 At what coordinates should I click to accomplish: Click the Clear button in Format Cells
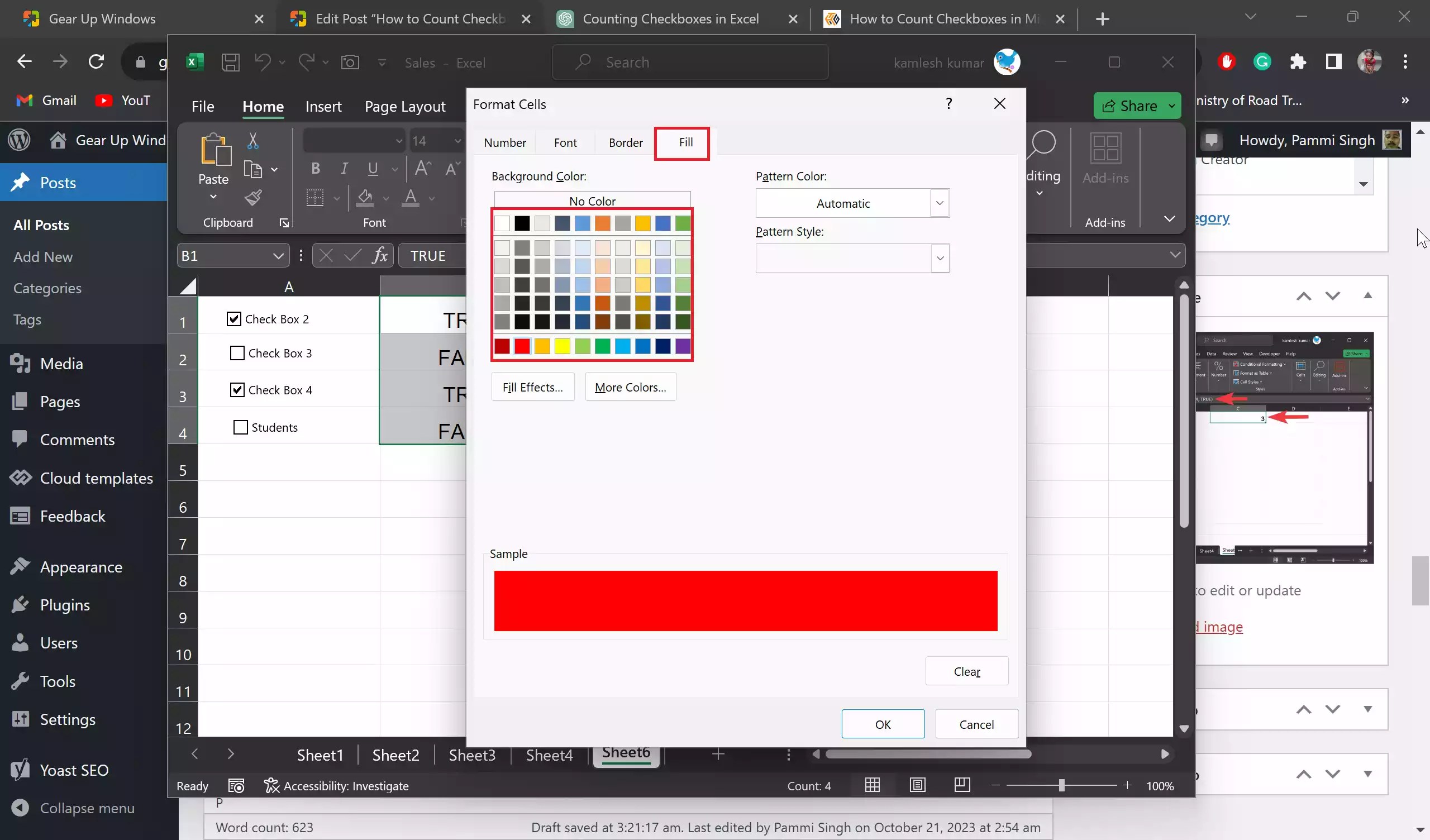coord(967,671)
